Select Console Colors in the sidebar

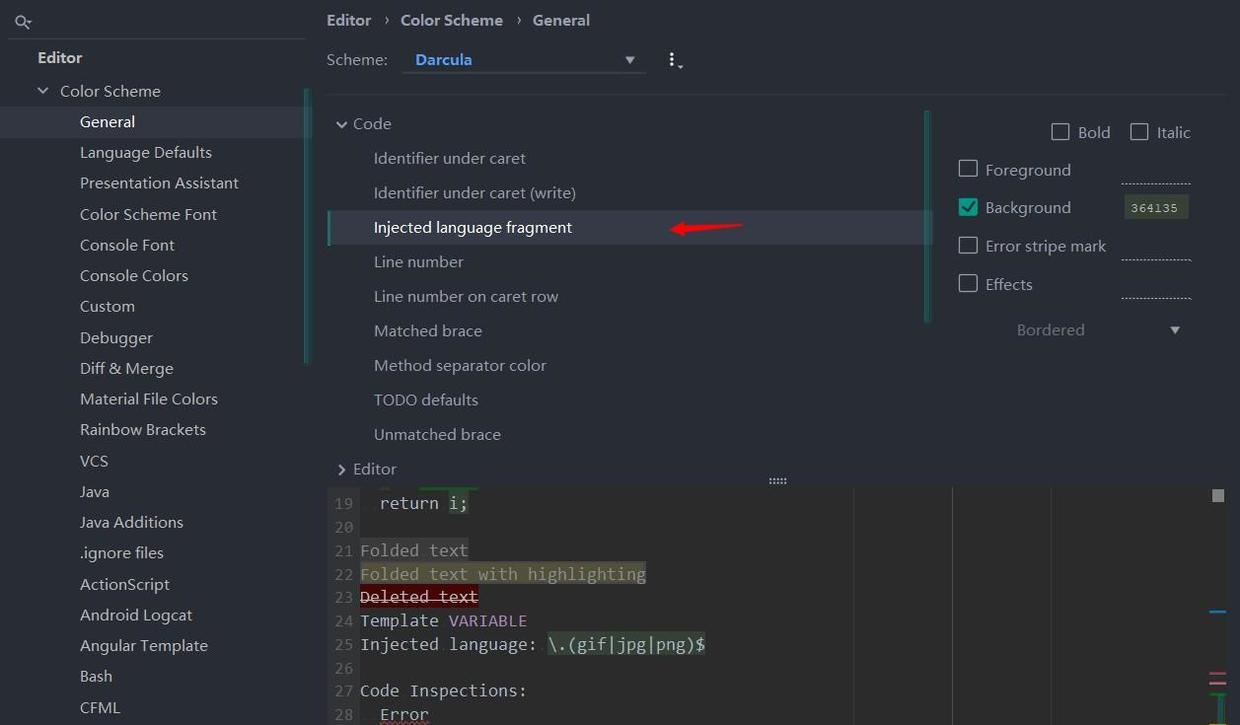coord(134,275)
